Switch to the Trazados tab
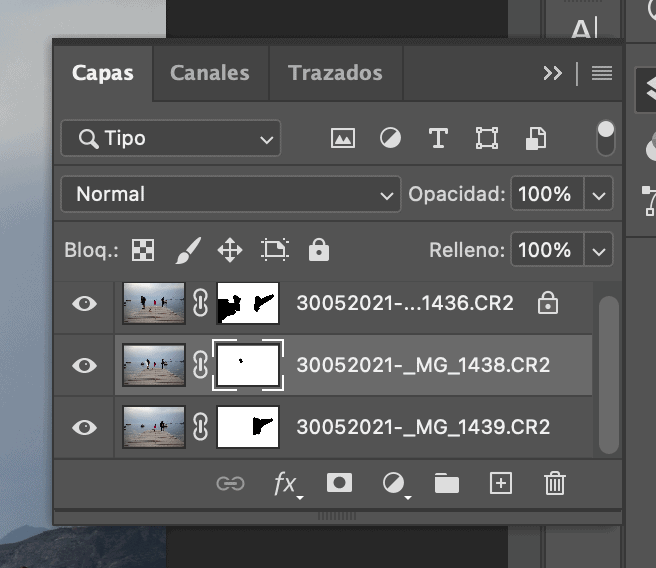 point(336,73)
